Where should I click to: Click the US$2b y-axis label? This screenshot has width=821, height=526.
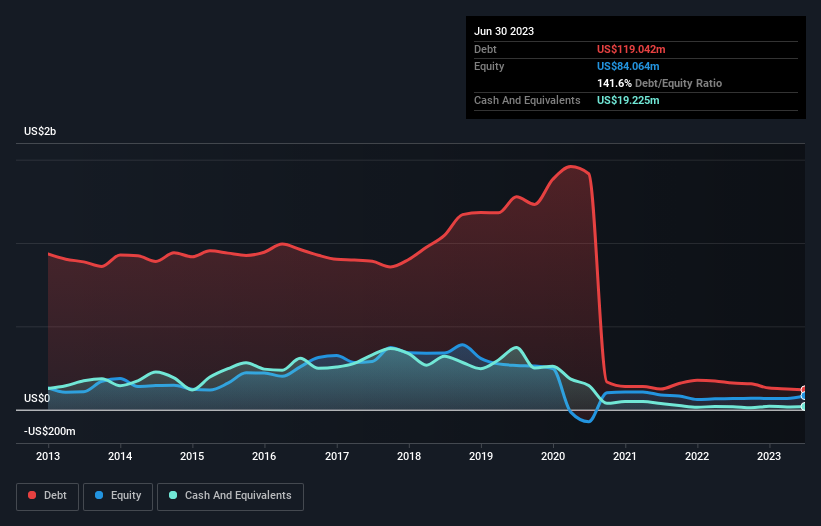[40, 131]
